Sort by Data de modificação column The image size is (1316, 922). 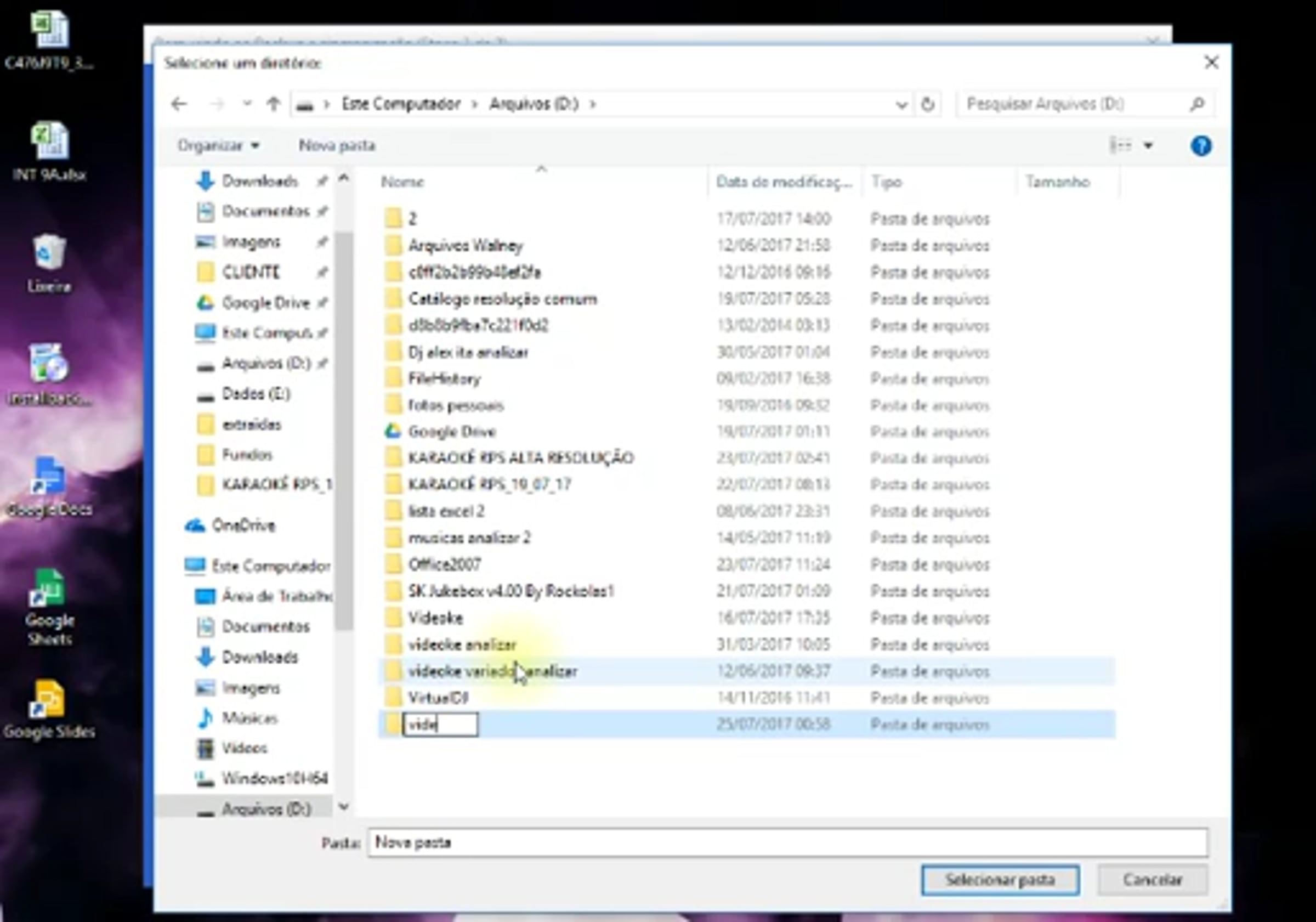783,182
